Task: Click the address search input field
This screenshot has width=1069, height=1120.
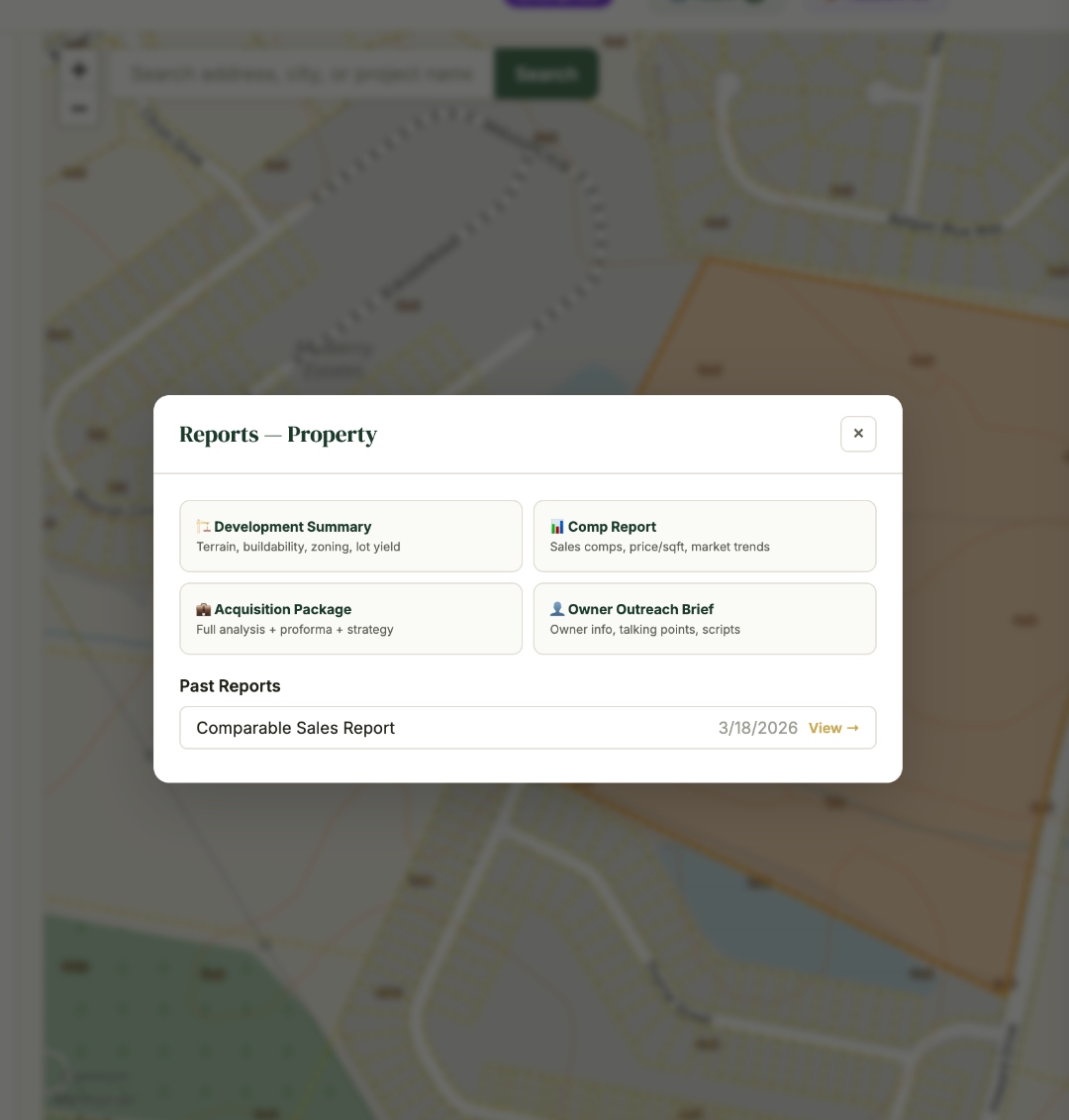Action: (x=297, y=73)
